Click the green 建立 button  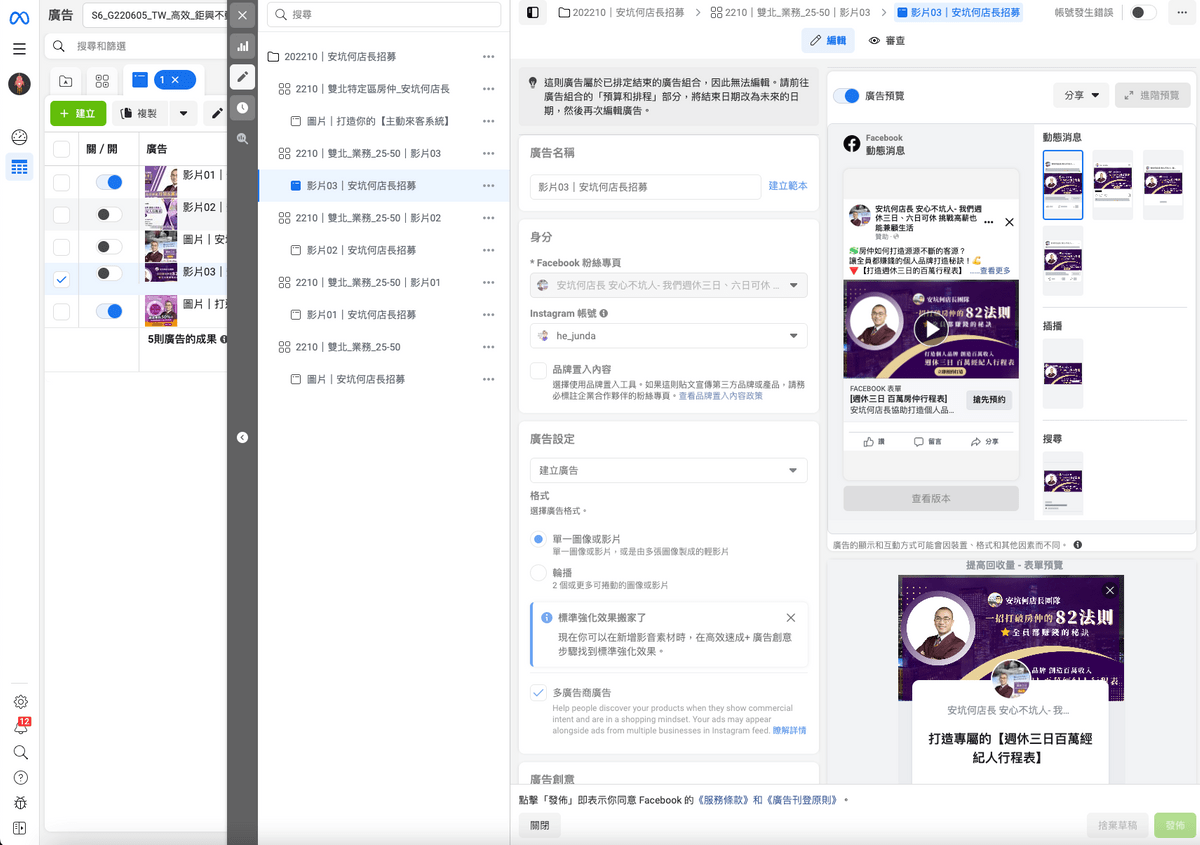(78, 113)
